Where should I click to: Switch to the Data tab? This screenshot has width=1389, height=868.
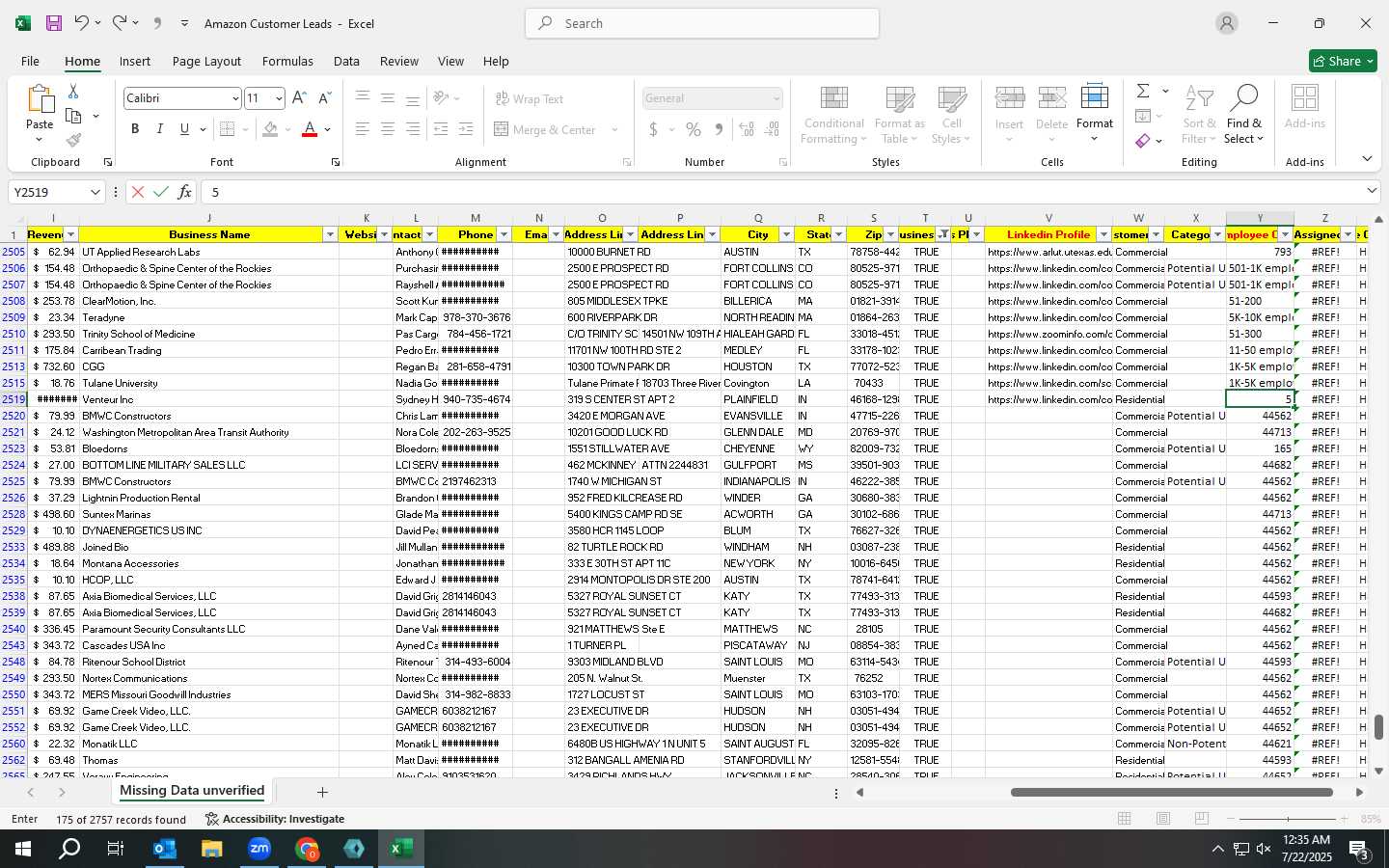click(346, 61)
